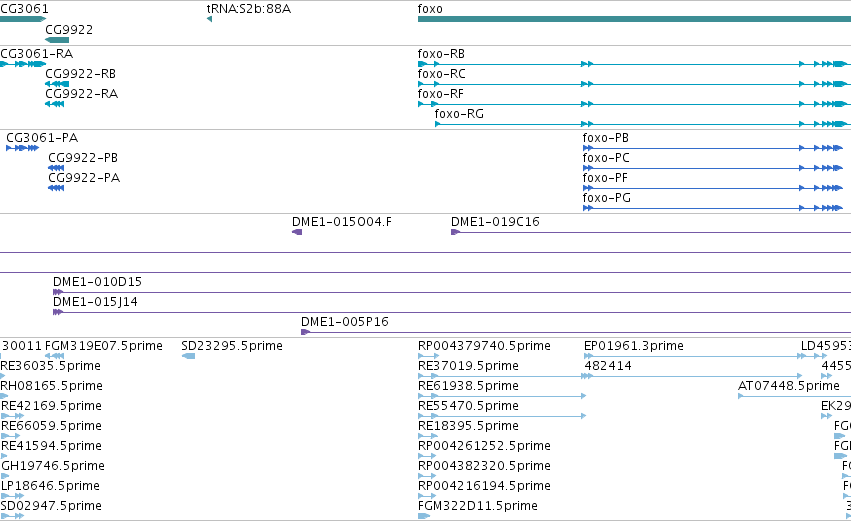This screenshot has width=851, height=521.
Task: Select the DME1-019C16 start arrow glyph
Action: 456,232
